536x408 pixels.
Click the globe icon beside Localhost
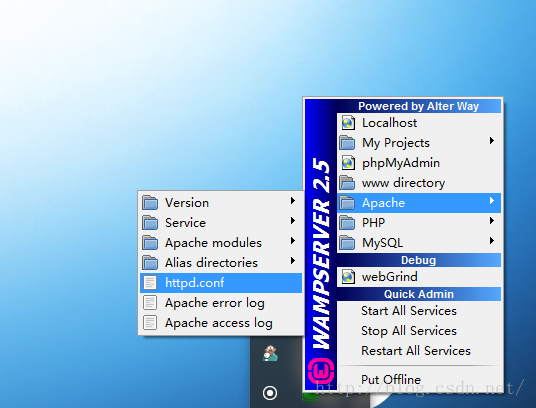pos(348,123)
